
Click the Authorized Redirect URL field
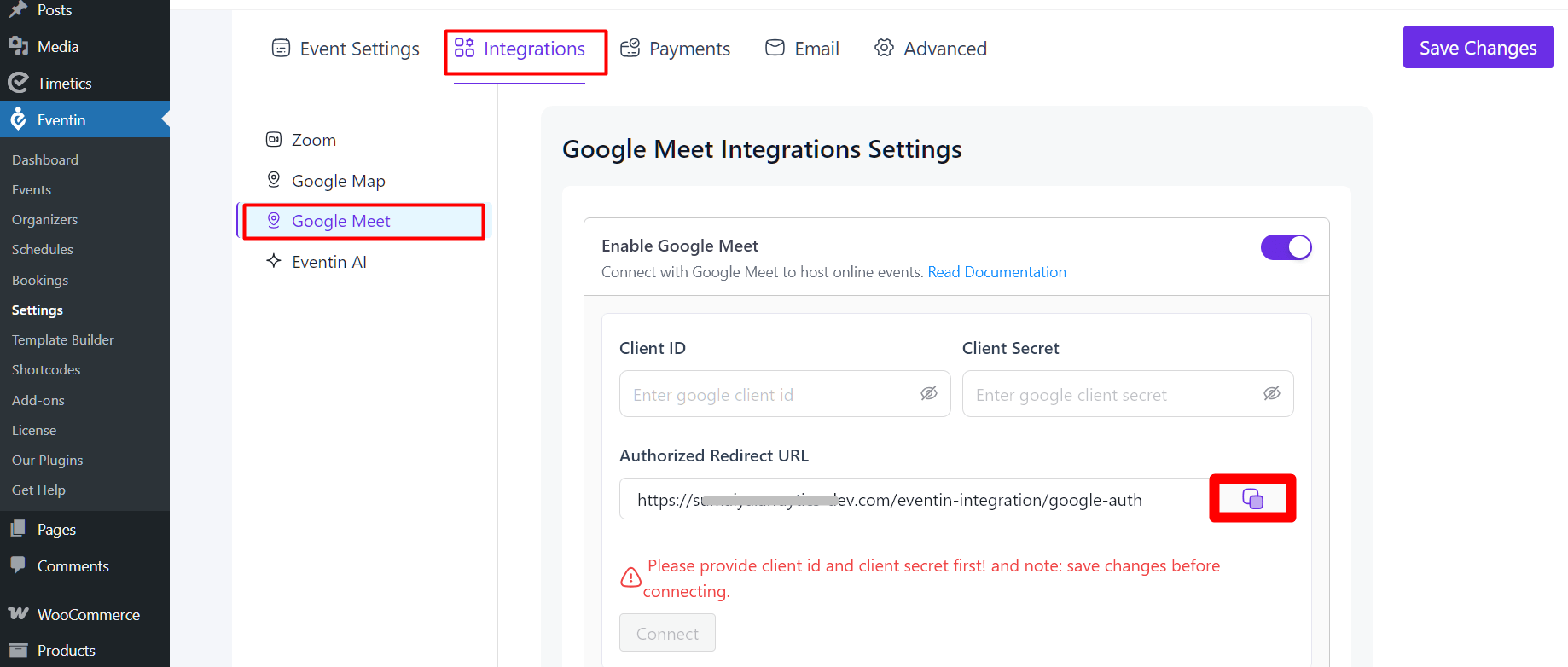(915, 499)
